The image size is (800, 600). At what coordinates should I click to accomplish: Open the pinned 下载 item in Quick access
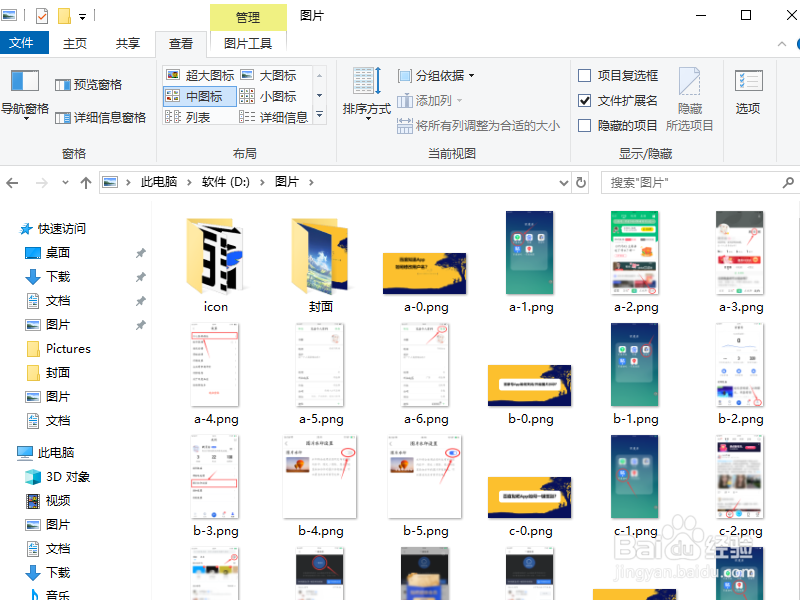(47, 277)
